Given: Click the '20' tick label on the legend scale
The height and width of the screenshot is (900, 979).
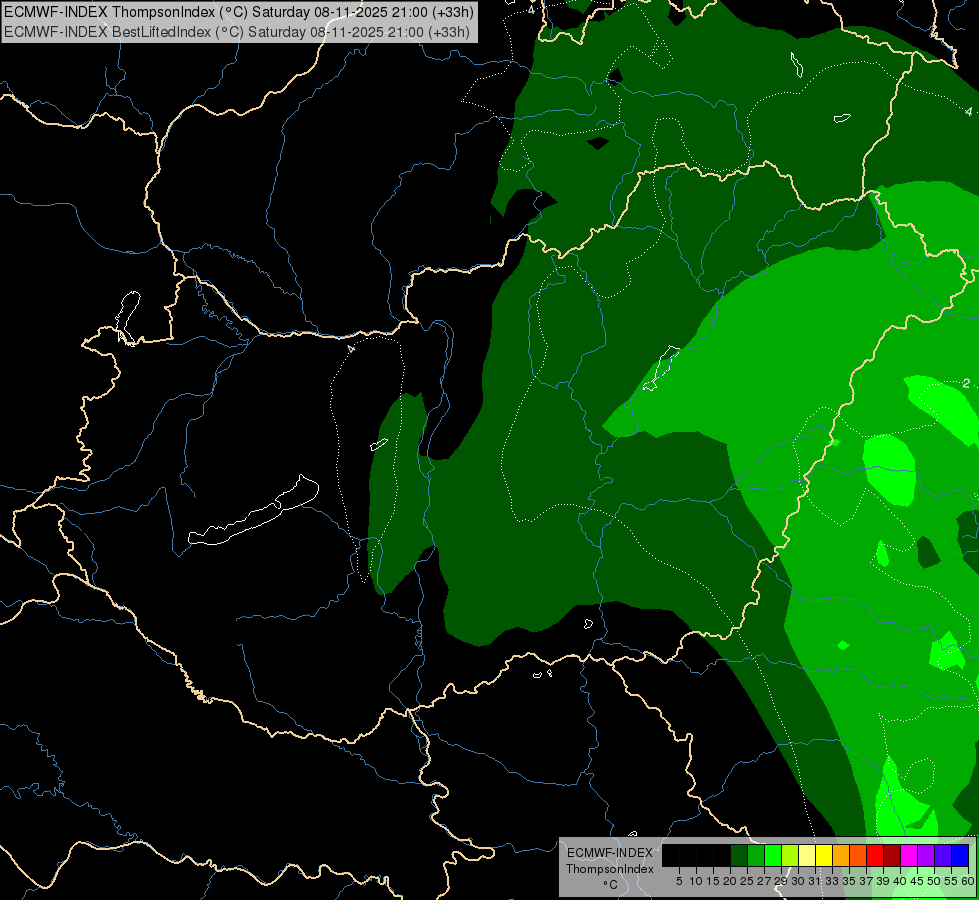Looking at the screenshot, I should (731, 881).
